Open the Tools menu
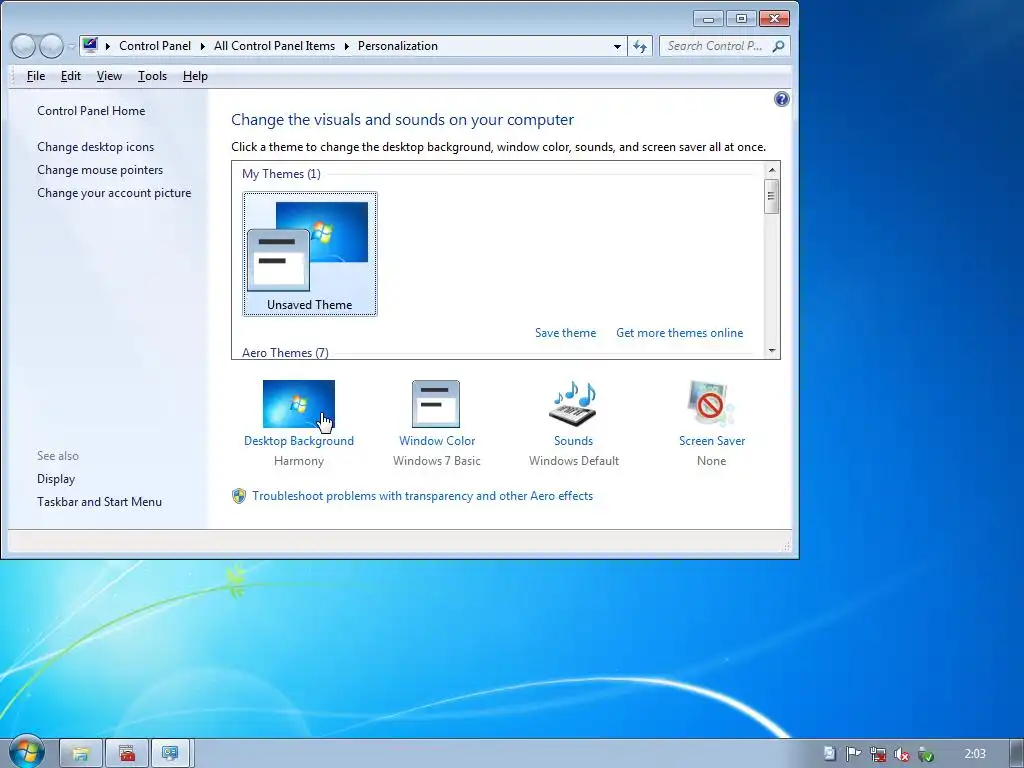Screen dimensions: 1024x768 point(152,76)
